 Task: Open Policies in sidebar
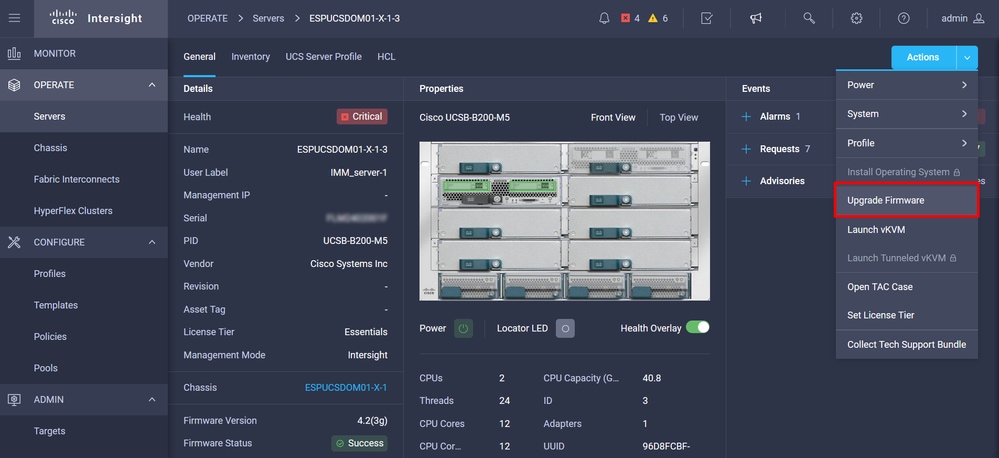click(x=84, y=336)
